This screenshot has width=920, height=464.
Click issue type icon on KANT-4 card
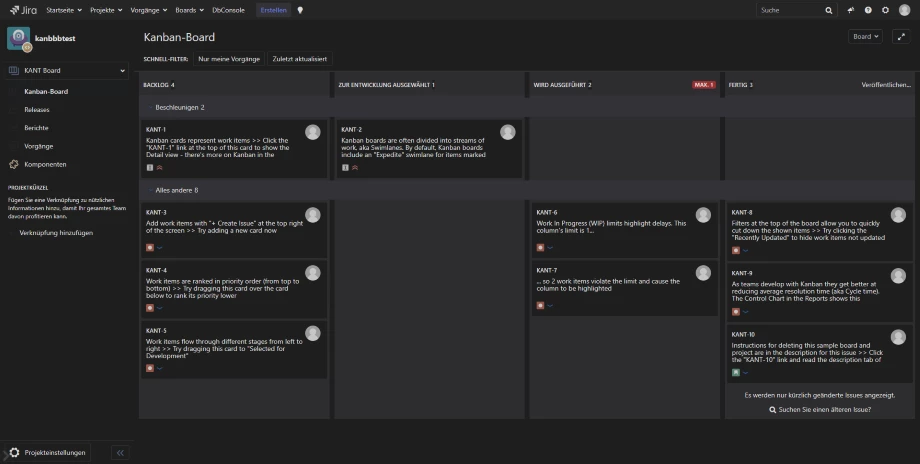click(150, 308)
